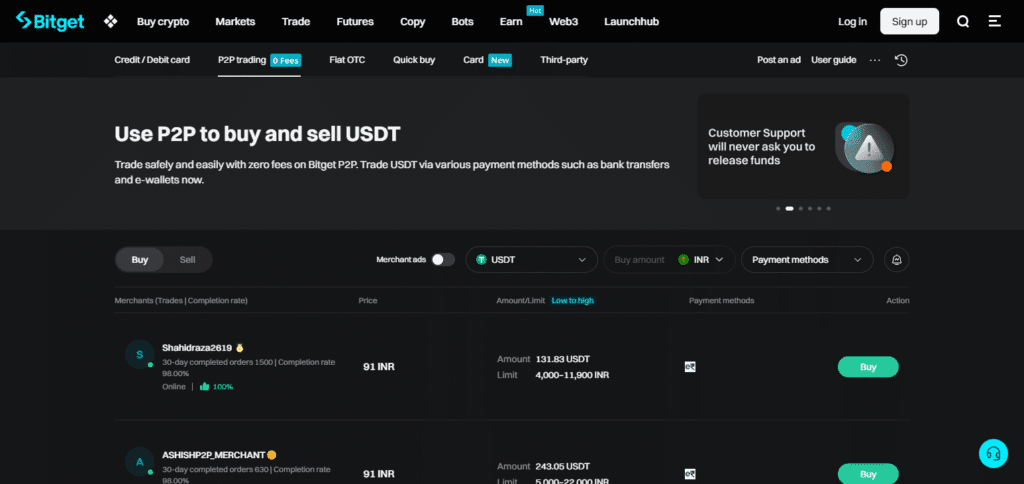Open the INR currency dropdown
Viewport: 1024px width, 484px height.
click(701, 259)
